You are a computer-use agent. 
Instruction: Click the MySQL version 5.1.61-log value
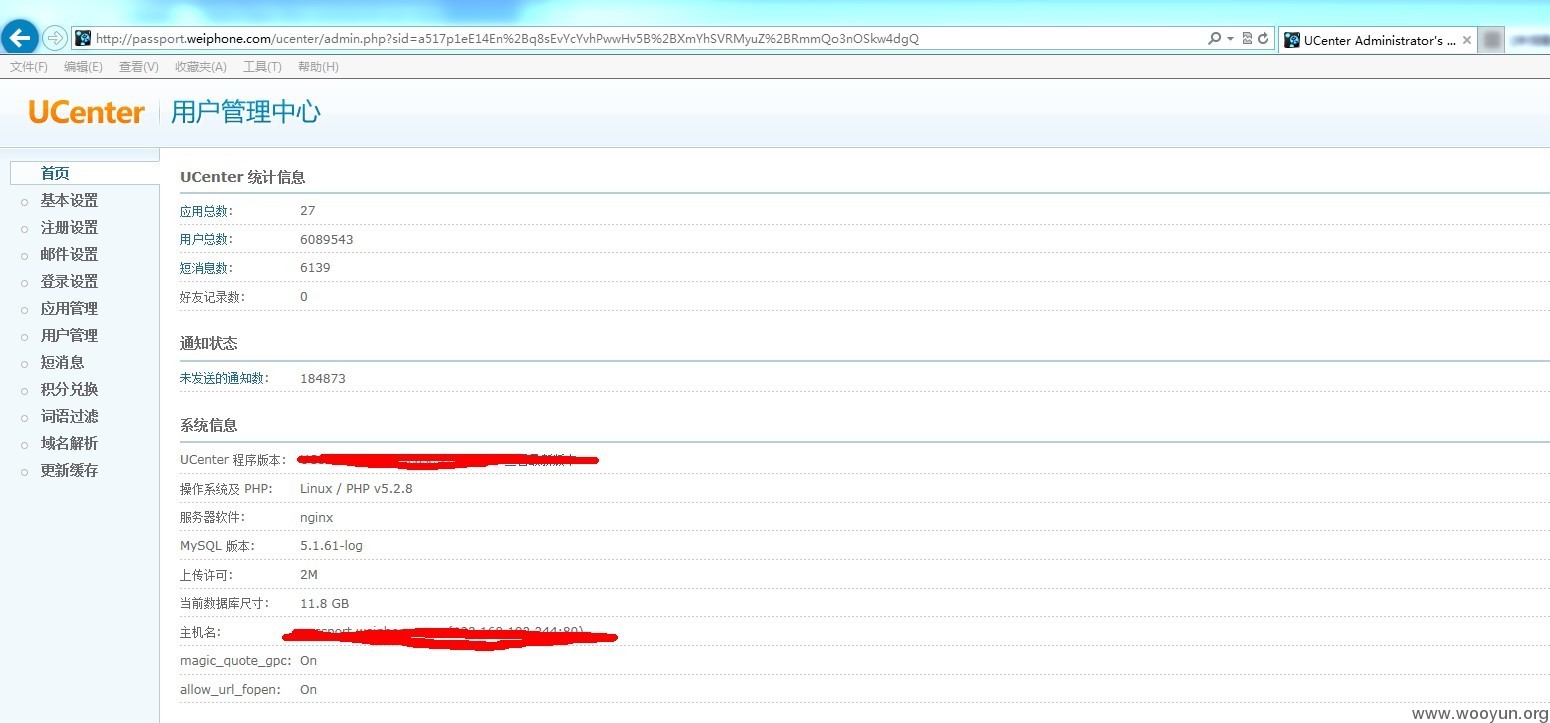coord(331,546)
